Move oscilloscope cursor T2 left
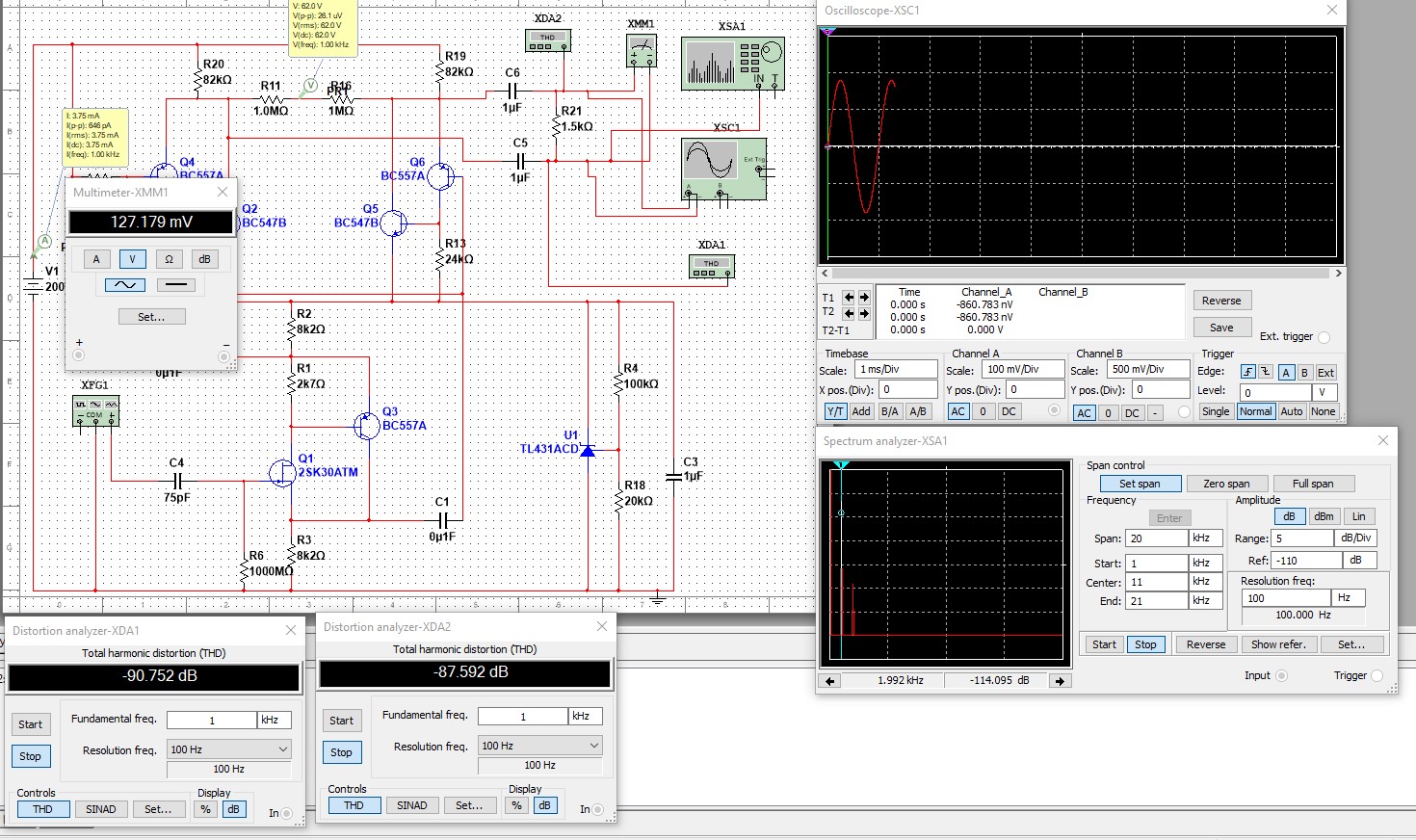 click(849, 313)
